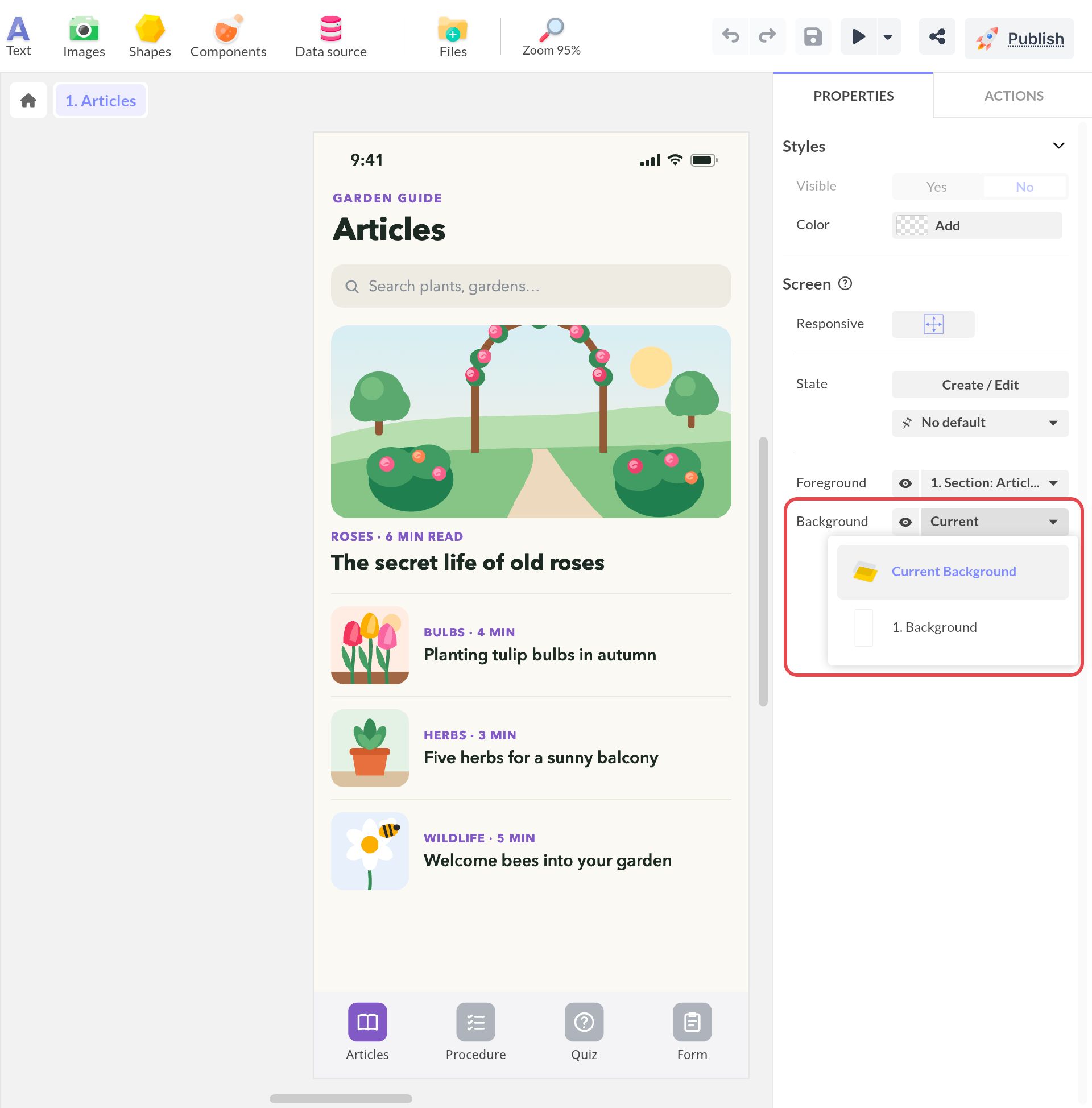Click the Files folder icon
Image resolution: width=1092 pixels, height=1108 pixels.
pos(453,29)
